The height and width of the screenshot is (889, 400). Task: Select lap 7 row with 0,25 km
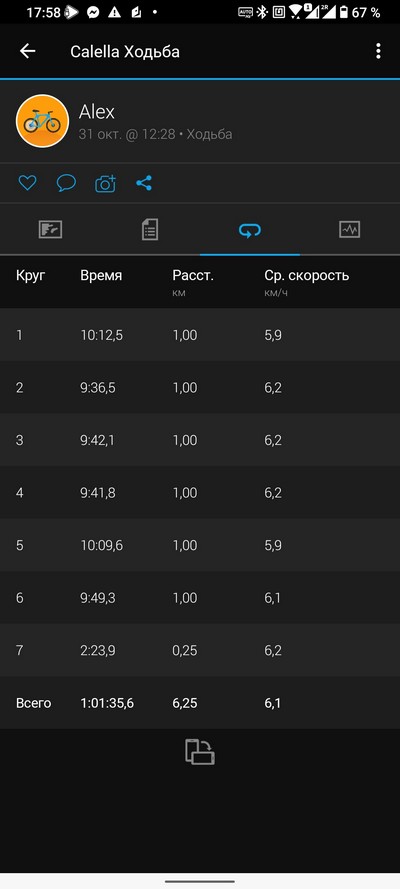click(x=200, y=650)
